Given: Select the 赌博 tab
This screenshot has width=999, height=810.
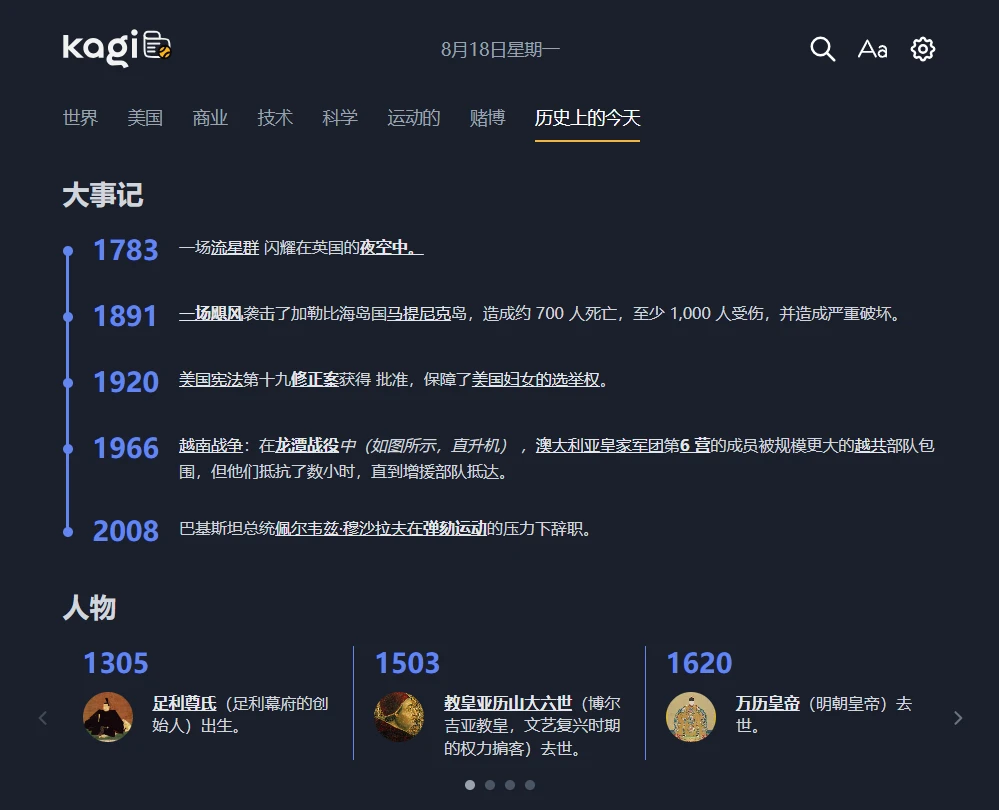Looking at the screenshot, I should tap(487, 118).
